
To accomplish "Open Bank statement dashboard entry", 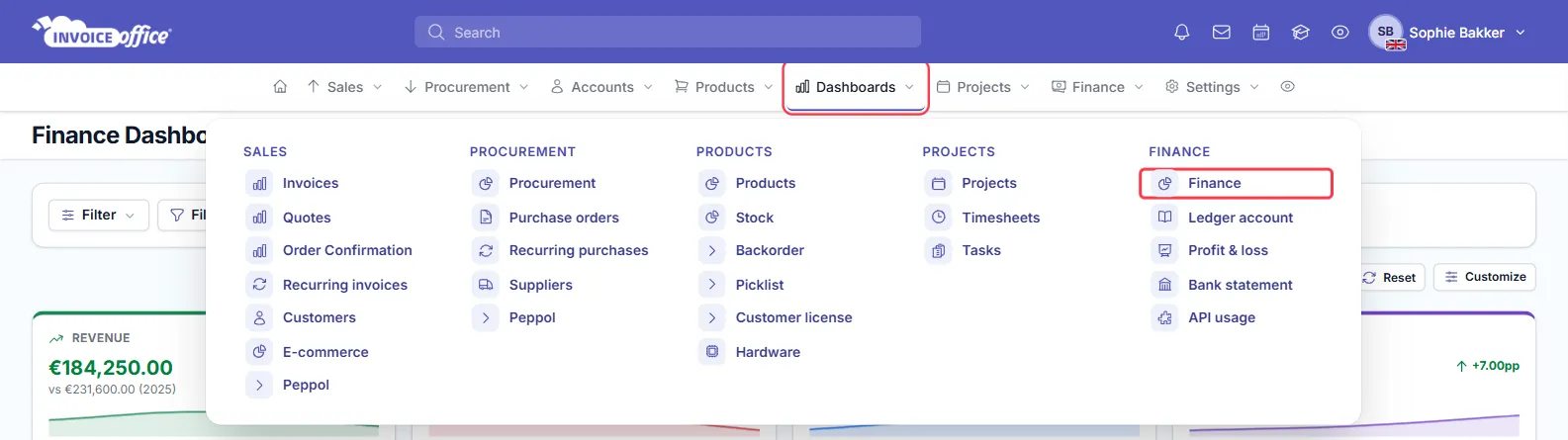I will pyautogui.click(x=1241, y=285).
